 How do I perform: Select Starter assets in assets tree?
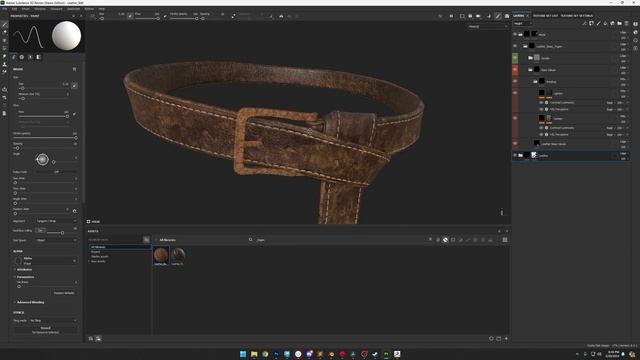pyautogui.click(x=100, y=257)
